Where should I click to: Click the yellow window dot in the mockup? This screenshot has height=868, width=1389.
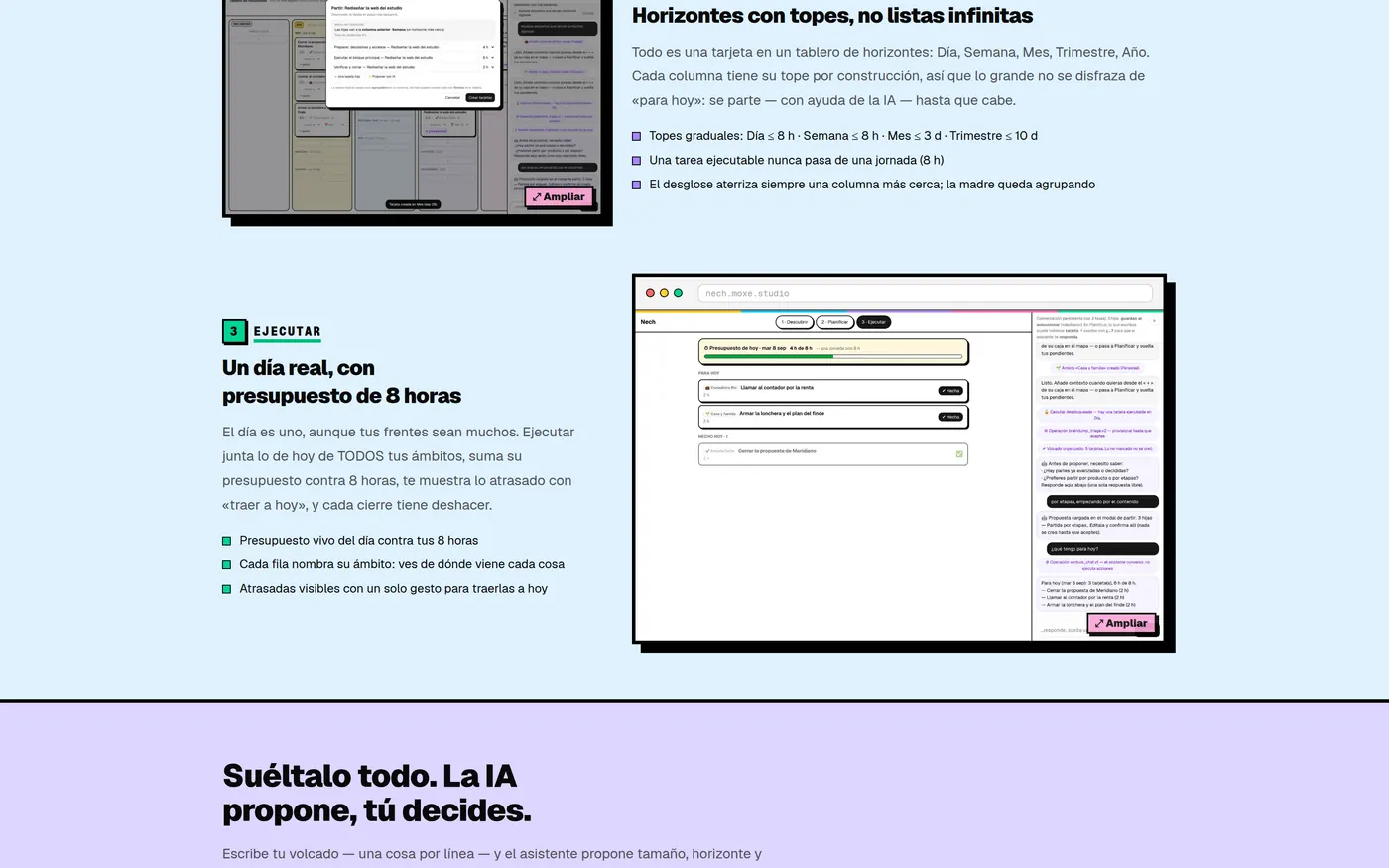(x=664, y=293)
